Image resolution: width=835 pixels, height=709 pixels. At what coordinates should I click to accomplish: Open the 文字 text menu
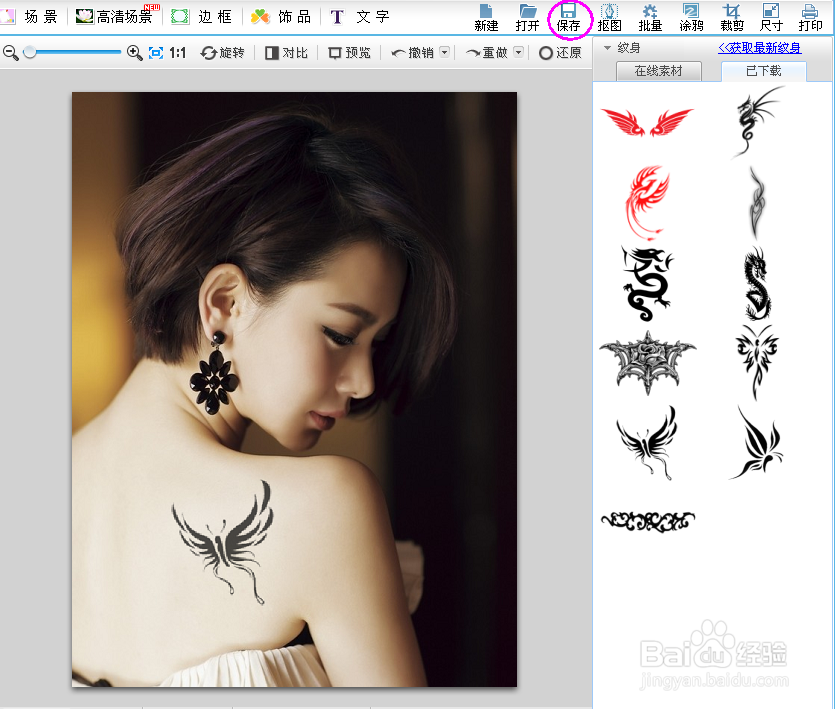tap(360, 17)
